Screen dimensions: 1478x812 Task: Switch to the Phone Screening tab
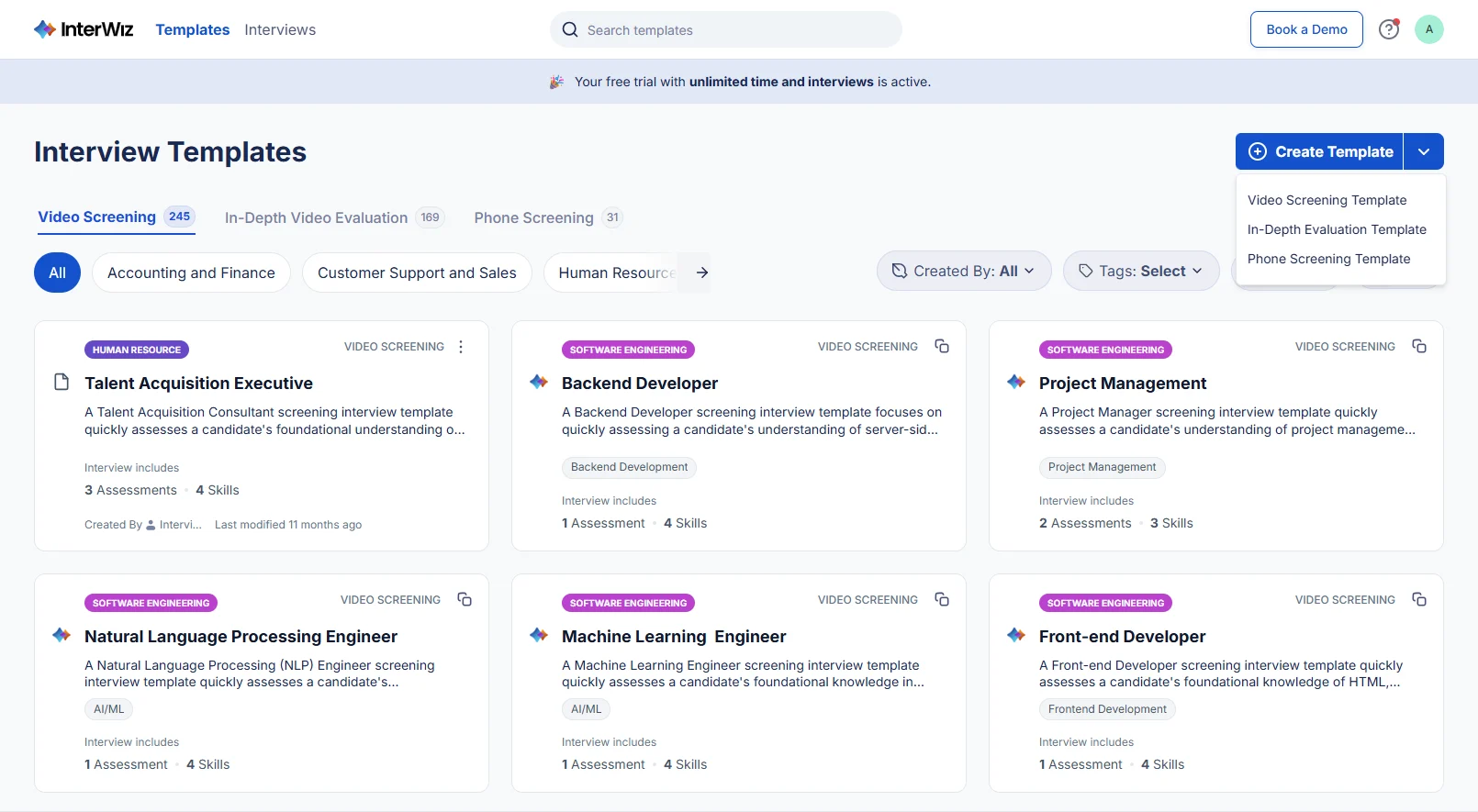click(549, 217)
